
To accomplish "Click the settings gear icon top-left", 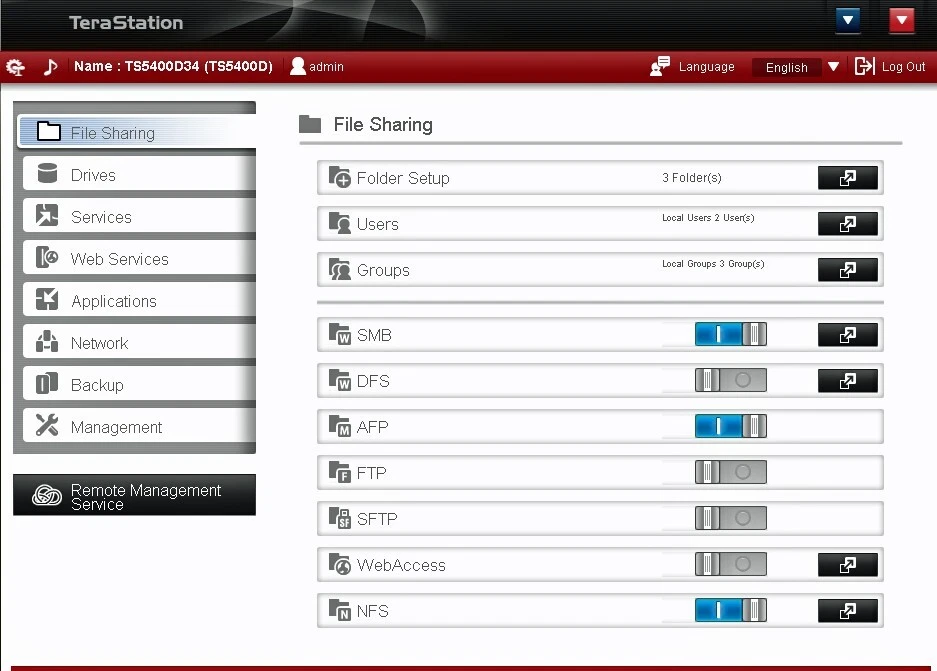I will [15, 66].
